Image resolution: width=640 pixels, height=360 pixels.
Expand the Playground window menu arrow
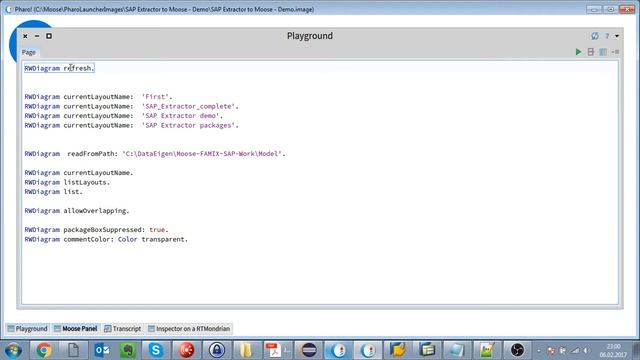pos(617,36)
